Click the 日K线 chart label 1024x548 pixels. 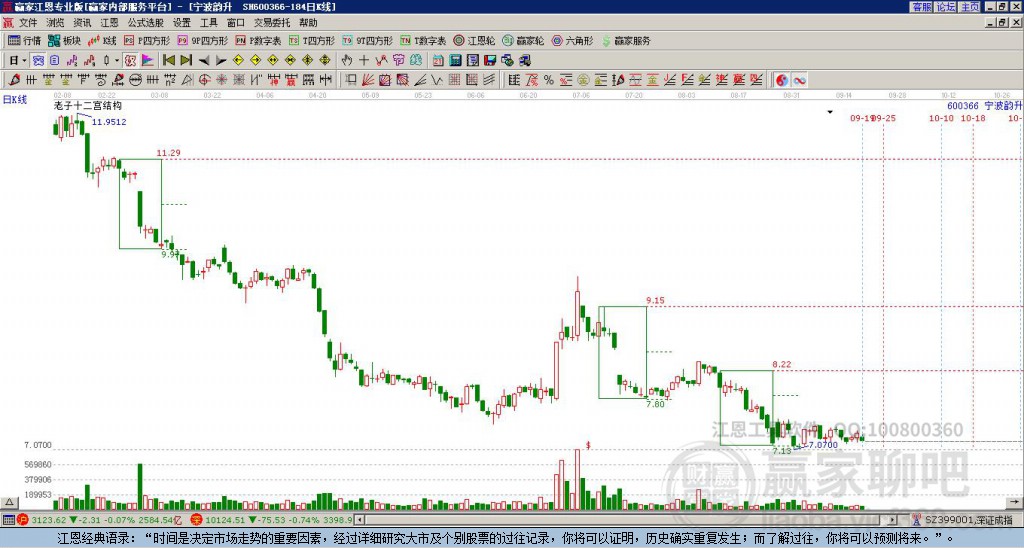pyautogui.click(x=15, y=100)
